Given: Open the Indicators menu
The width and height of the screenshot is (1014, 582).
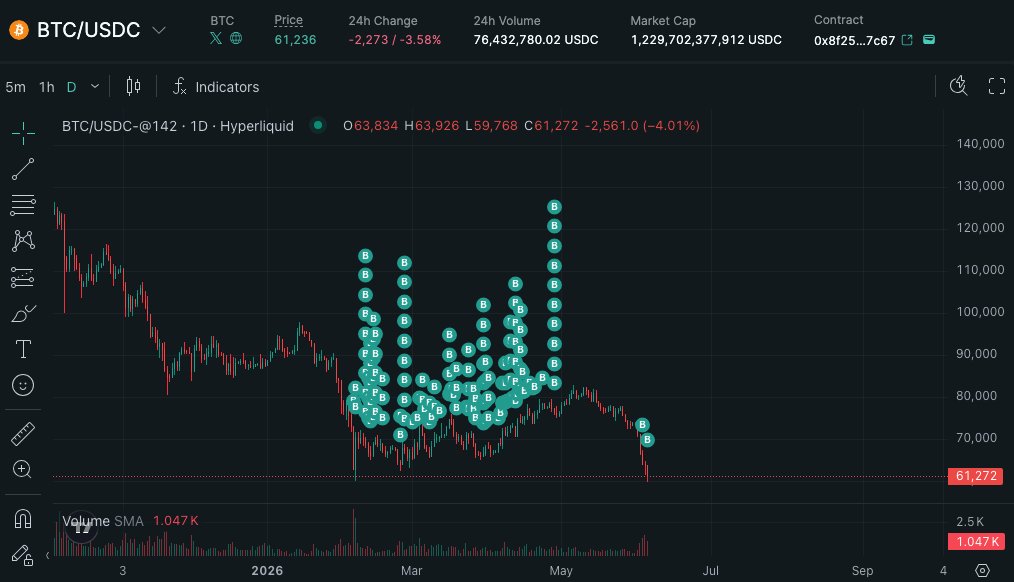Looking at the screenshot, I should (216, 87).
